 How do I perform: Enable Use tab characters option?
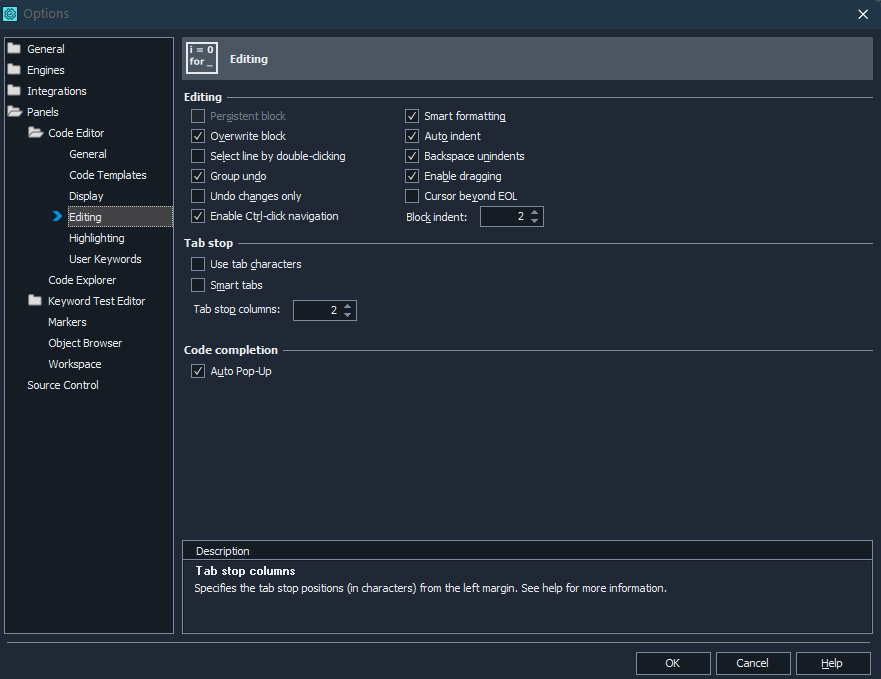[198, 264]
